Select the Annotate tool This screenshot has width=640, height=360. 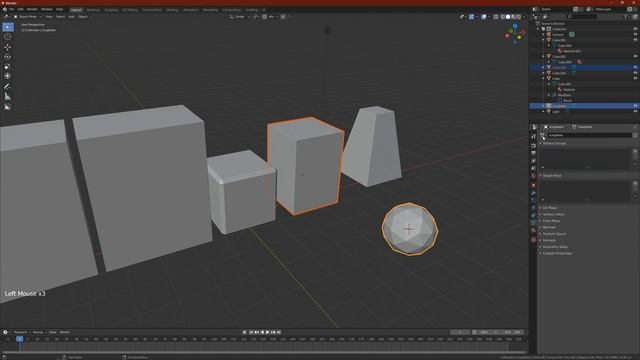[7, 87]
